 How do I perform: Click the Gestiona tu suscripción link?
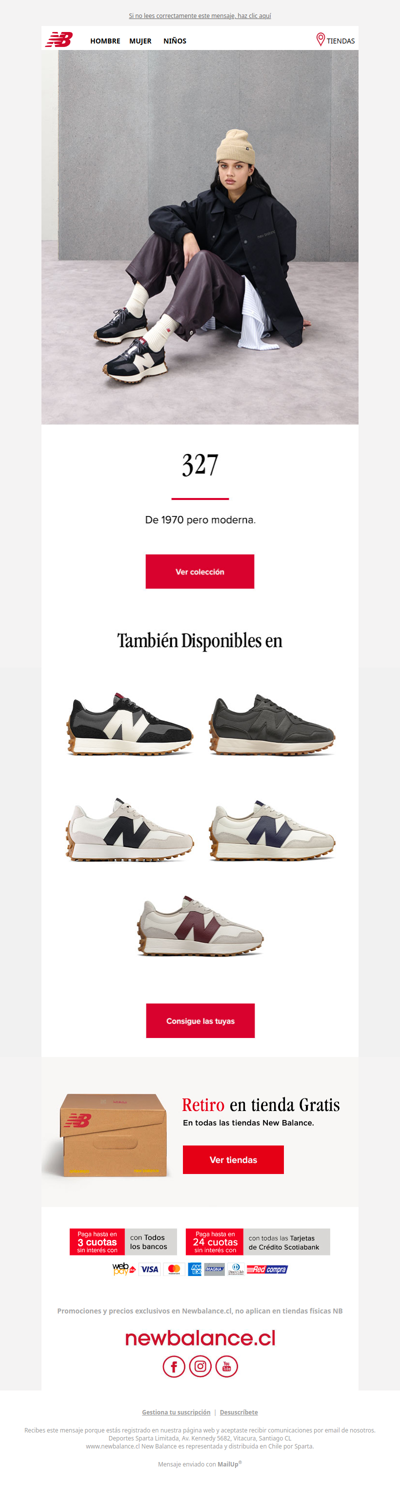coord(176,1412)
